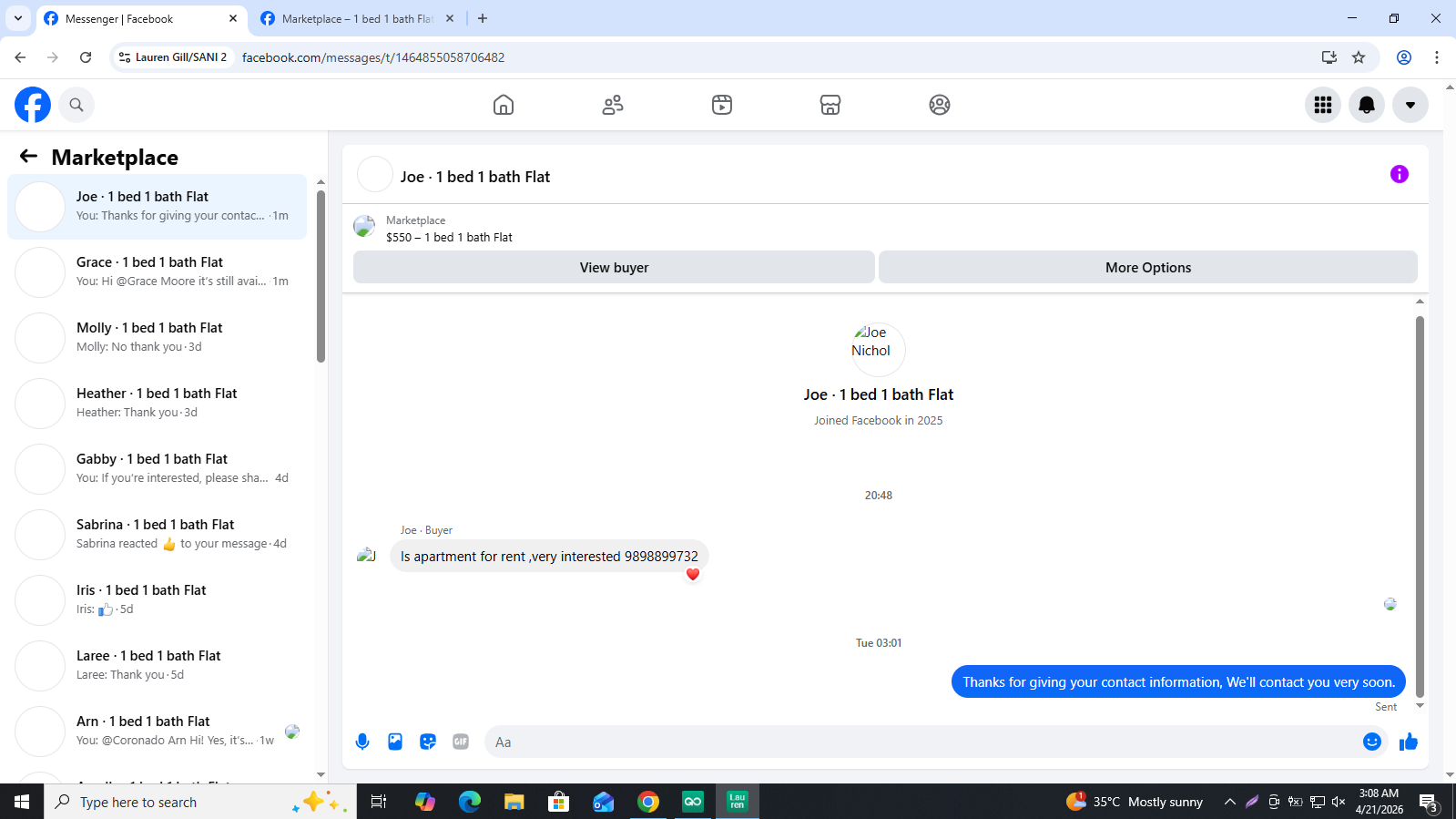
Task: Open Joe's 1 bed 1 bath Flat chat
Action: [x=157, y=207]
